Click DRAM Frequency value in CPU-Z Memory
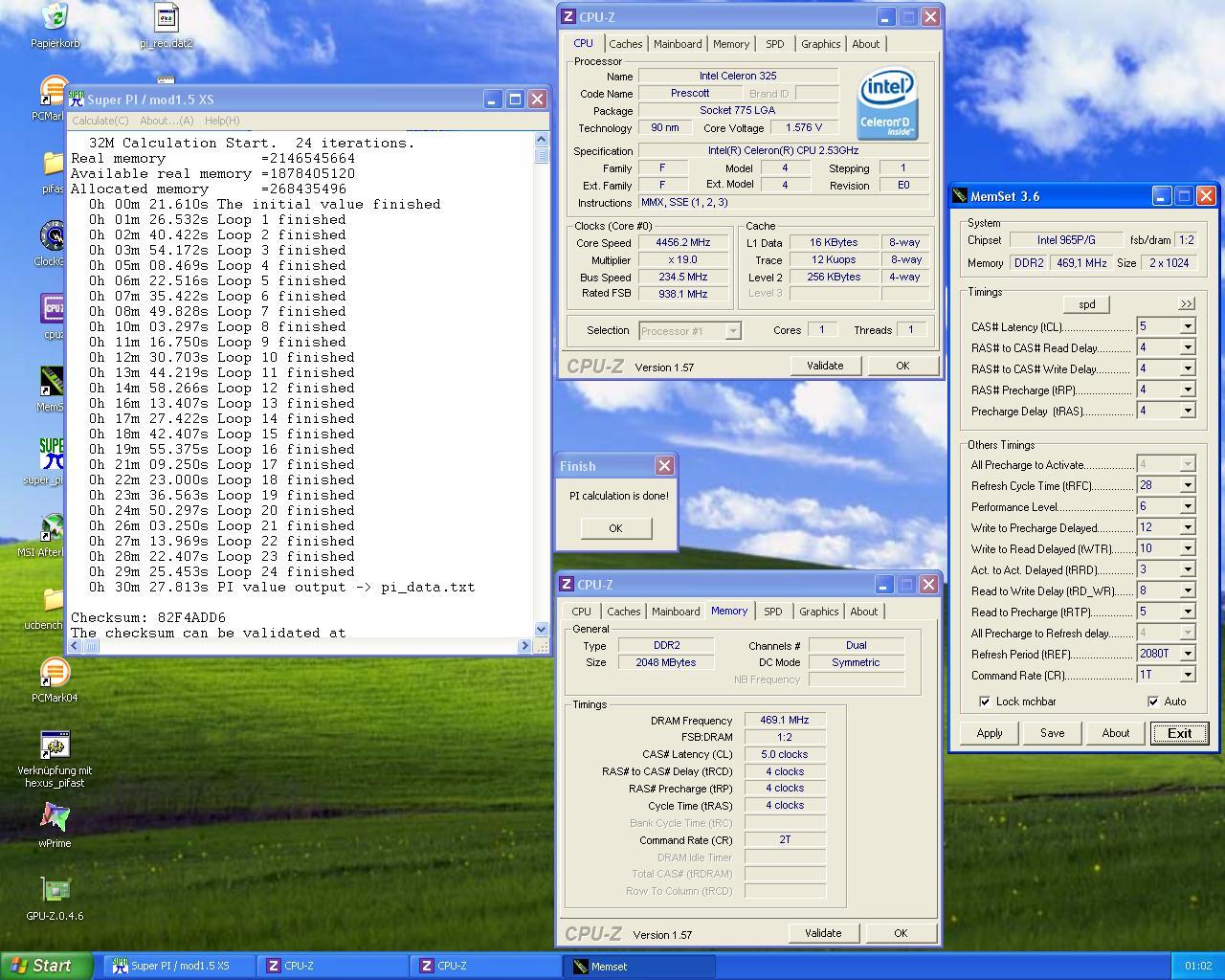Screen dimensions: 1225x980 click(785, 720)
